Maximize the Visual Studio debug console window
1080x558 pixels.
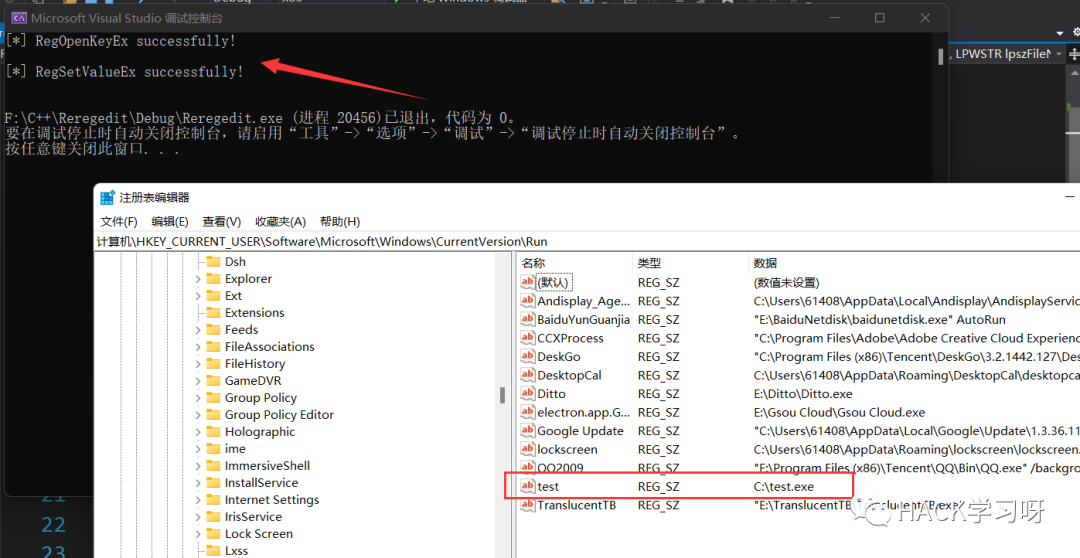880,18
